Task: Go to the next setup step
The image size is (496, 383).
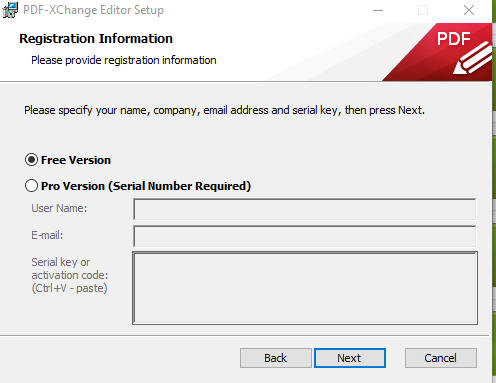Action: [x=350, y=358]
